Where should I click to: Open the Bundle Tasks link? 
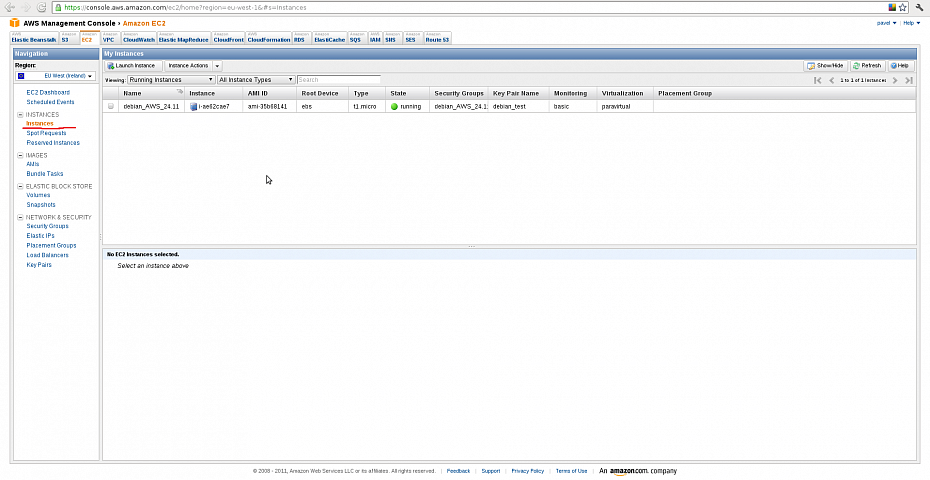(44, 174)
